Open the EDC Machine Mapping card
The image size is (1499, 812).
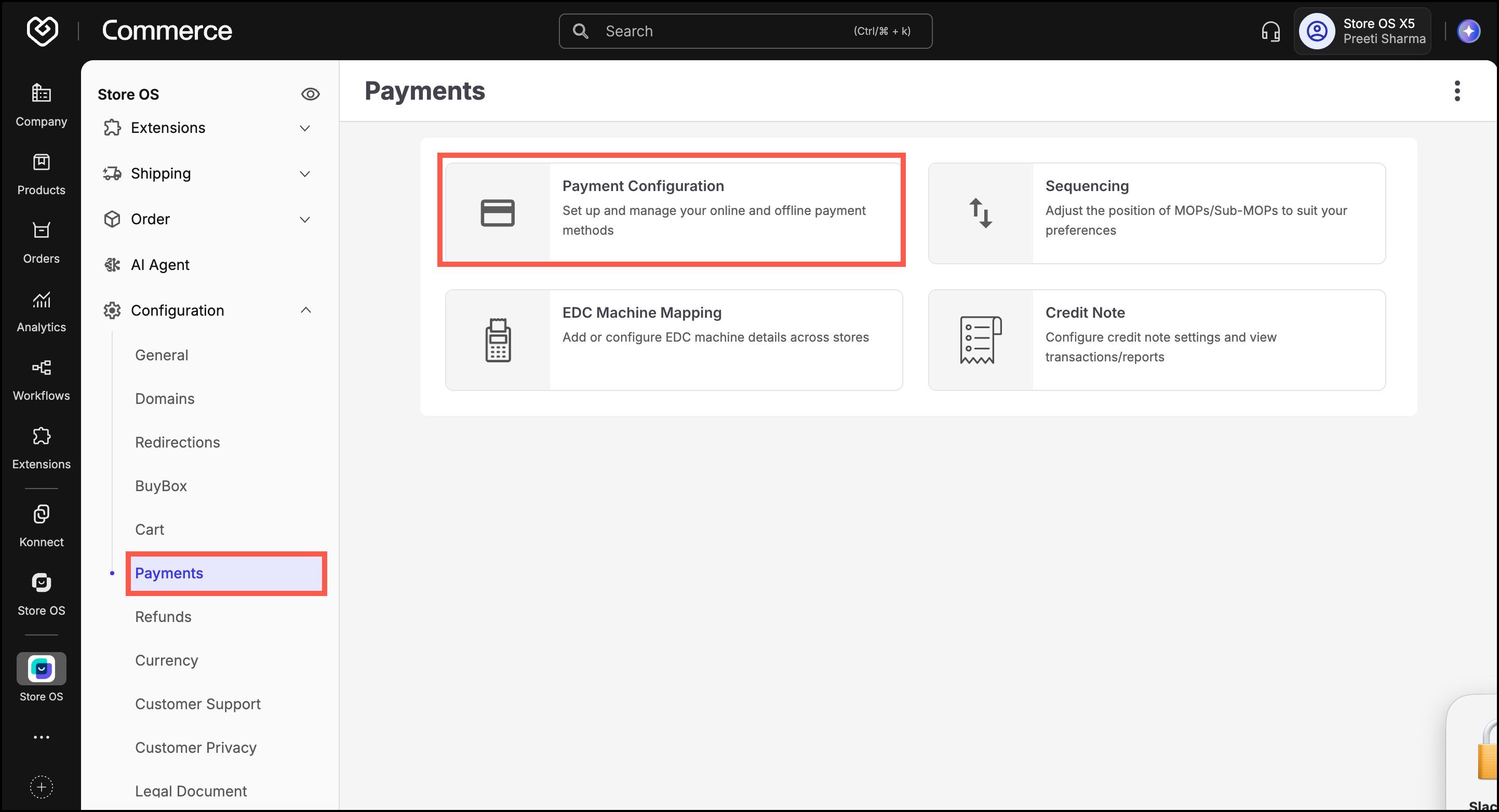tap(674, 340)
